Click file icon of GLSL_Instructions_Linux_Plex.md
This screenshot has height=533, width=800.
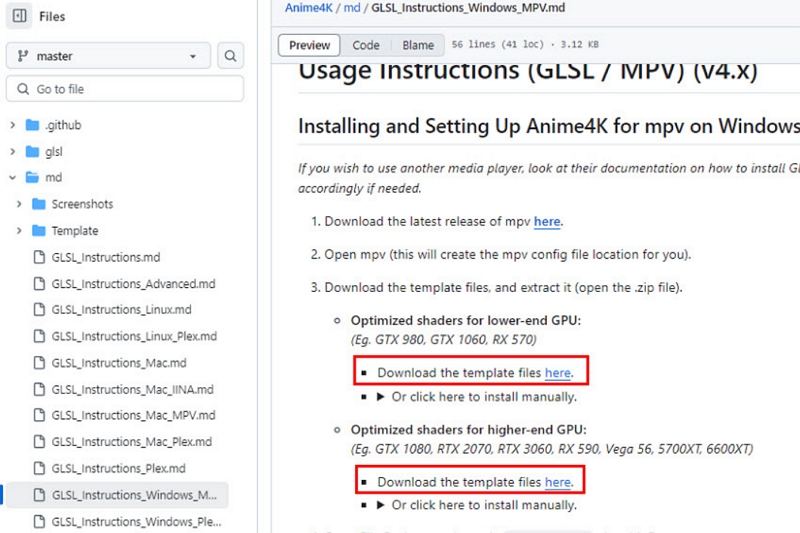(39, 336)
